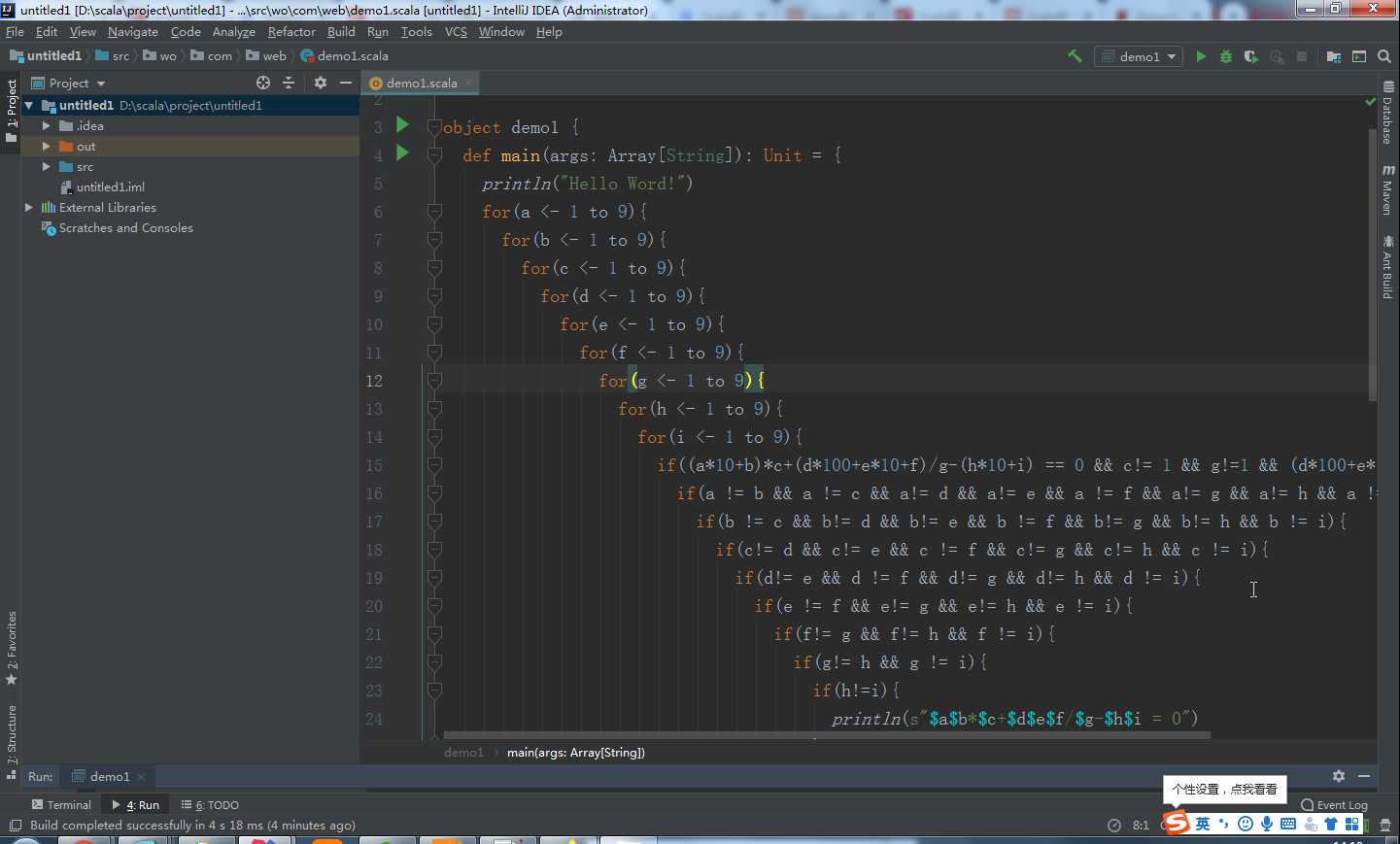The height and width of the screenshot is (844, 1400).
Task: Open the Navigate menu
Action: tap(133, 31)
